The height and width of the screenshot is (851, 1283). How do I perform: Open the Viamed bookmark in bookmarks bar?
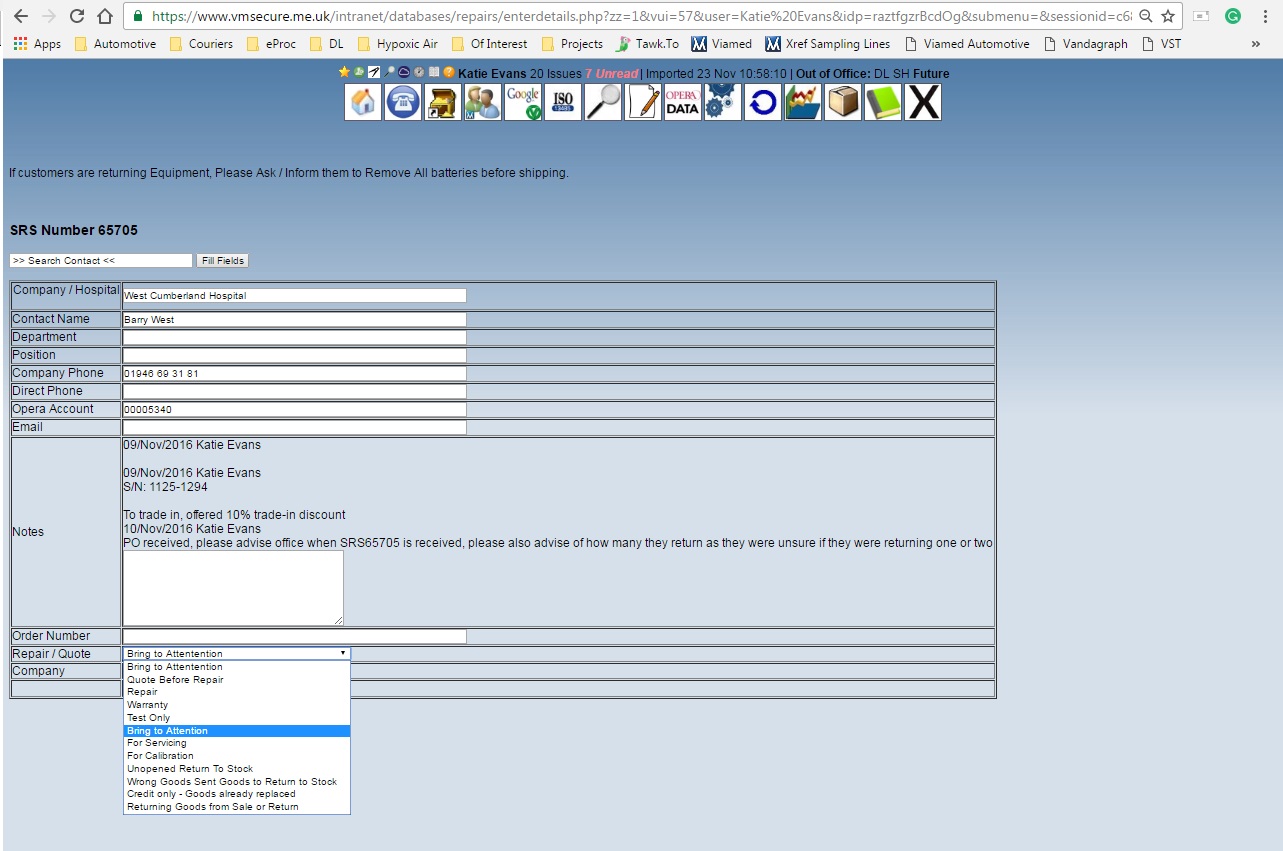tap(722, 44)
